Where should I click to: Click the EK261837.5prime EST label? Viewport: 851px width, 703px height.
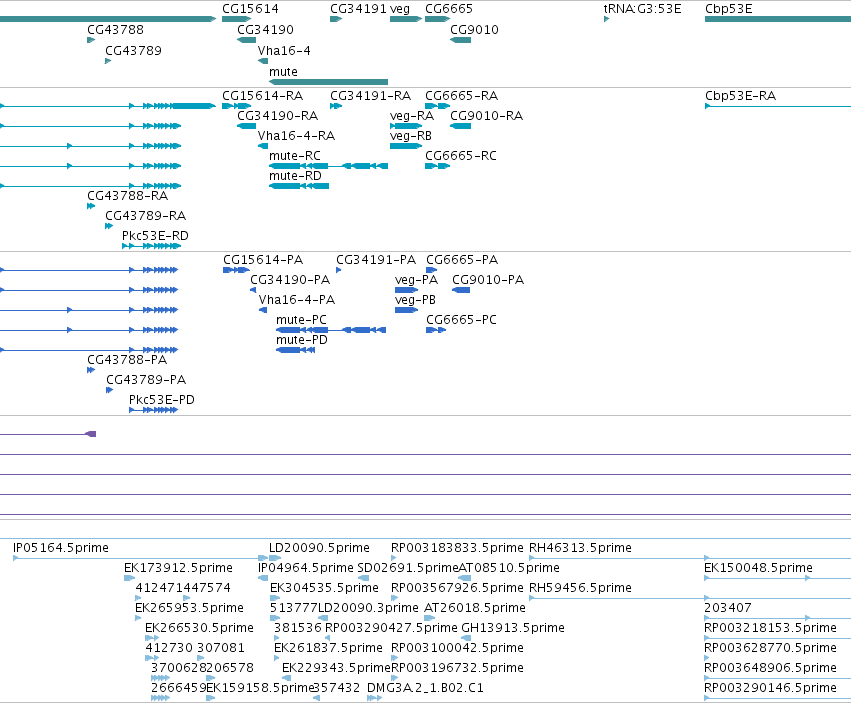(x=328, y=648)
